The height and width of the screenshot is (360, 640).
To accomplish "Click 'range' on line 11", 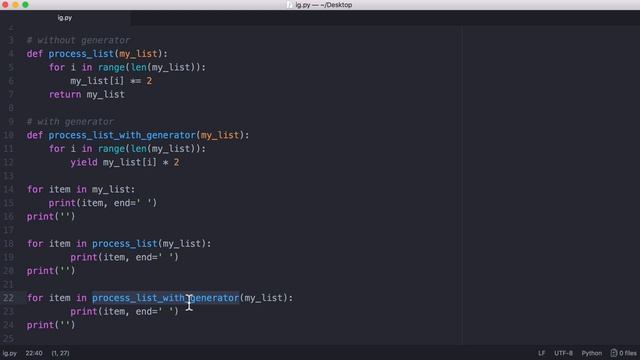I will coord(111,149).
